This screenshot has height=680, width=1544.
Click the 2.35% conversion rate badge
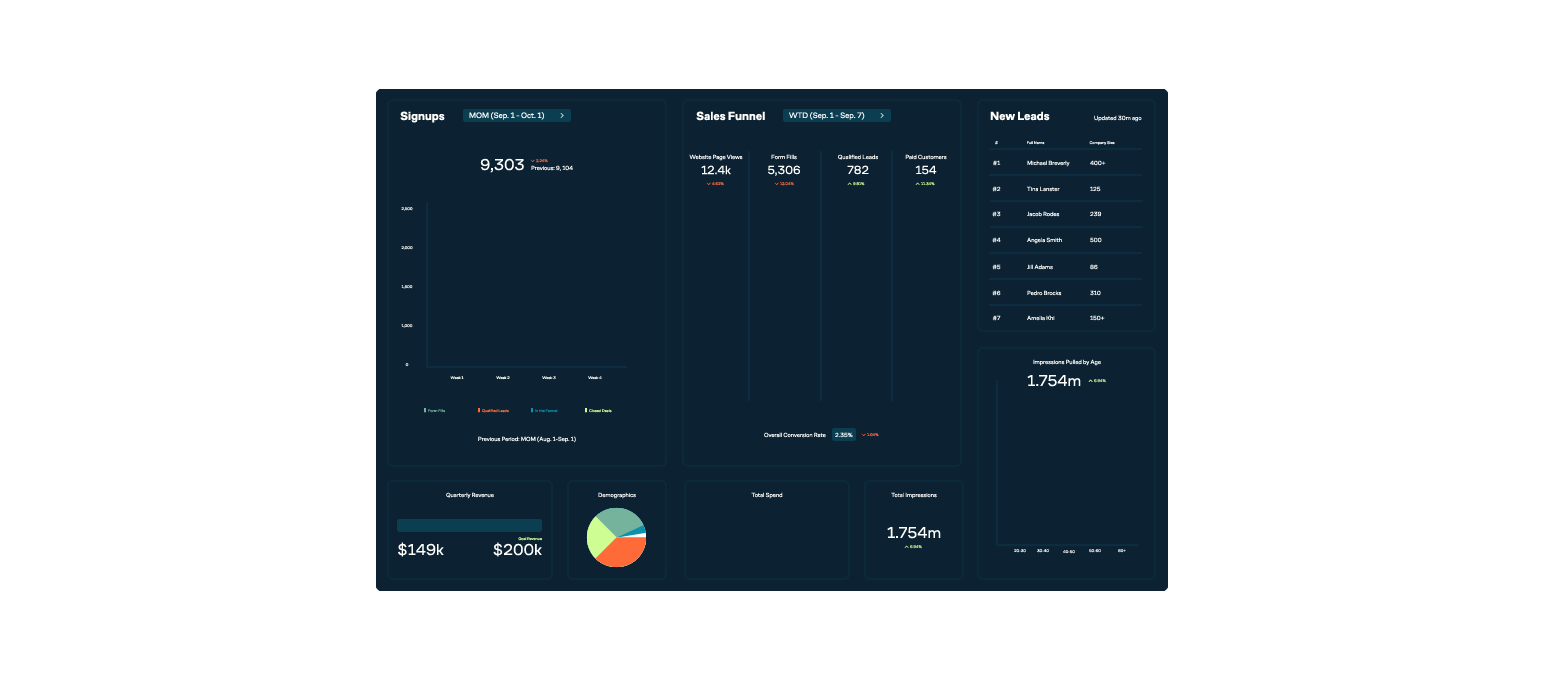click(x=844, y=435)
